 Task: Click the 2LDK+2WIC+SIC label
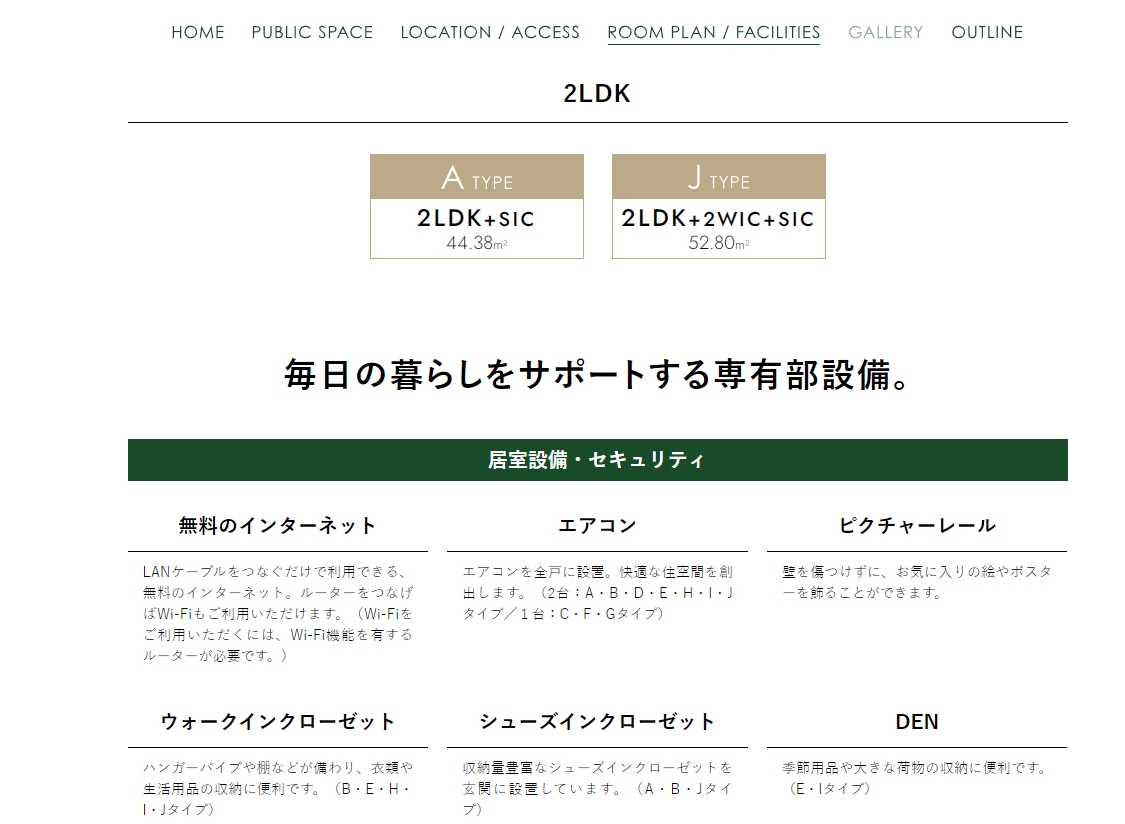click(718, 219)
